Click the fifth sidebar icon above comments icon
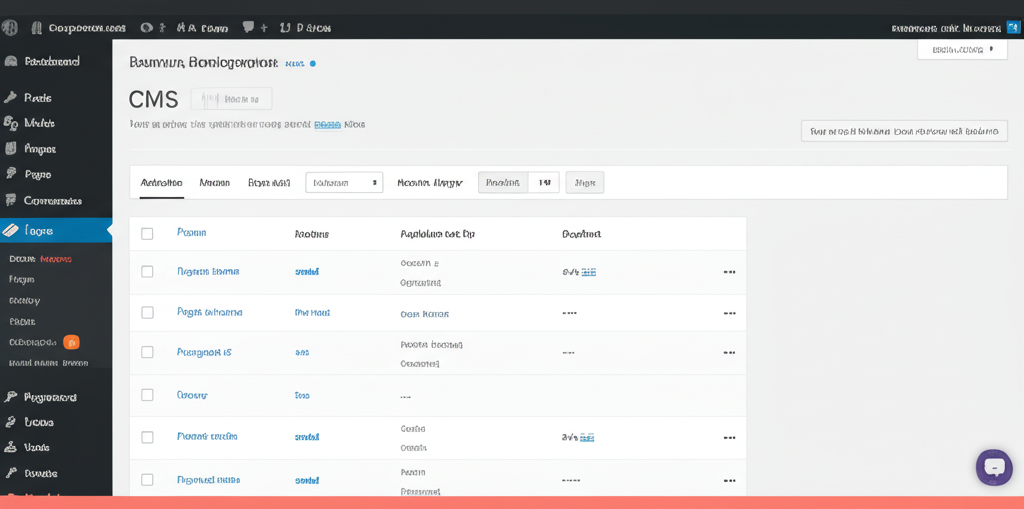This screenshot has height=509, width=1024. point(10,174)
